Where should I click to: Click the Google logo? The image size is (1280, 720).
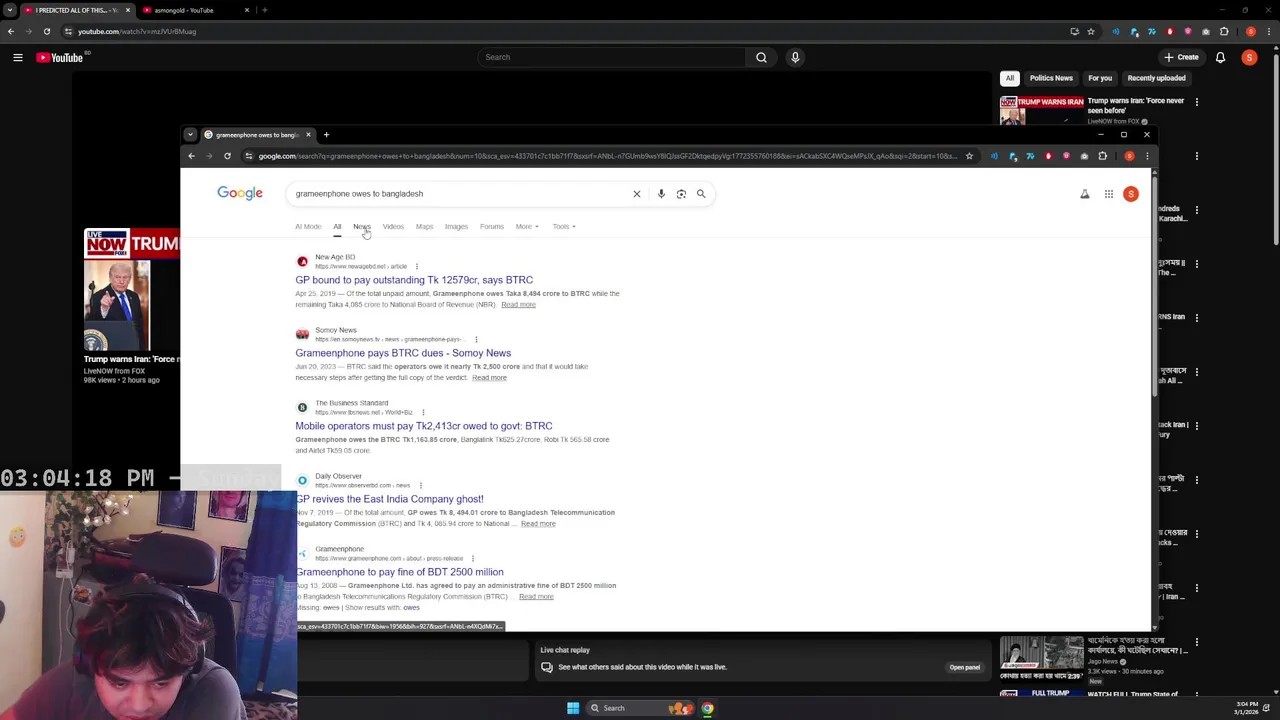[x=240, y=193]
